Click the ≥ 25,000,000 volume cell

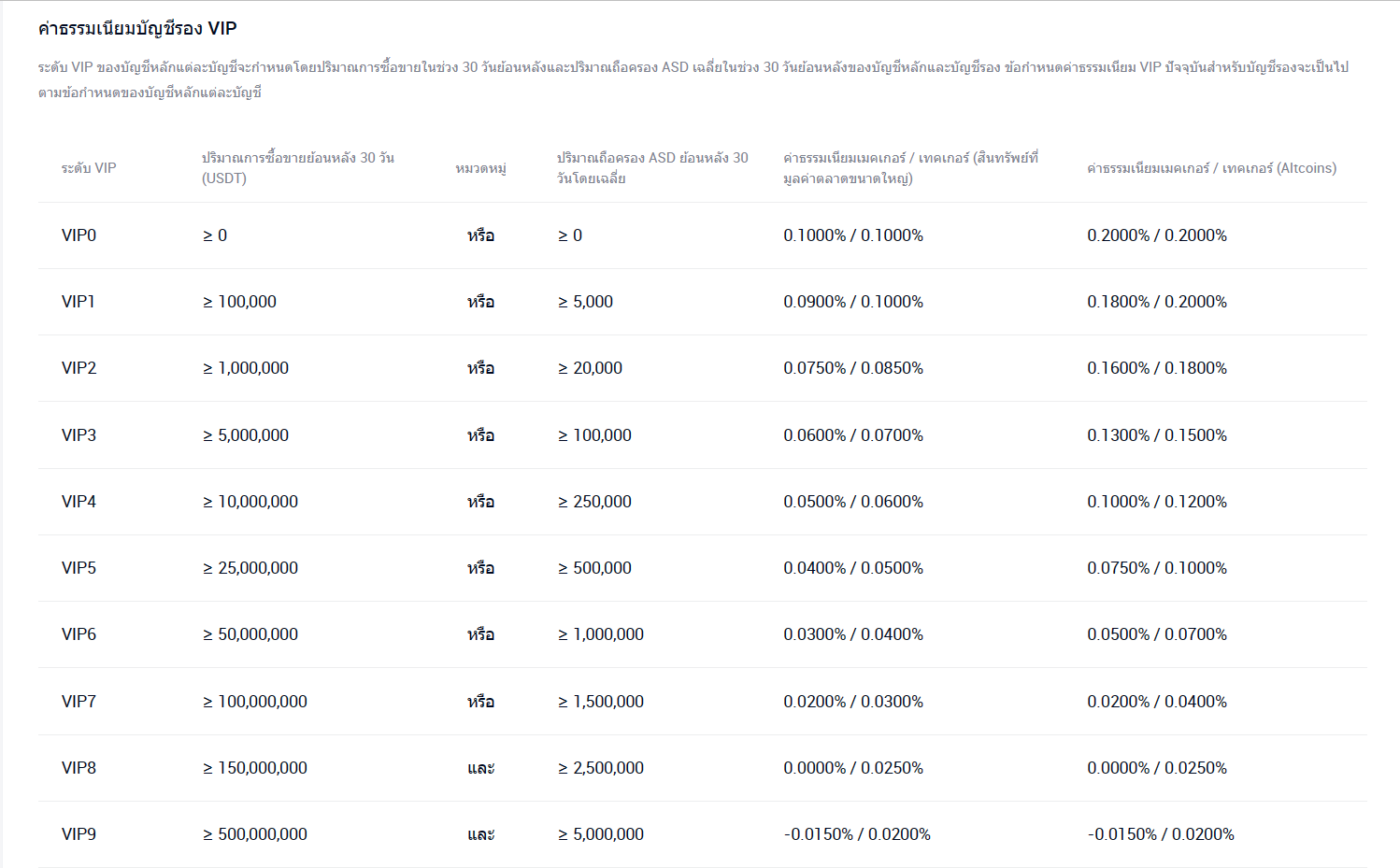(x=250, y=568)
